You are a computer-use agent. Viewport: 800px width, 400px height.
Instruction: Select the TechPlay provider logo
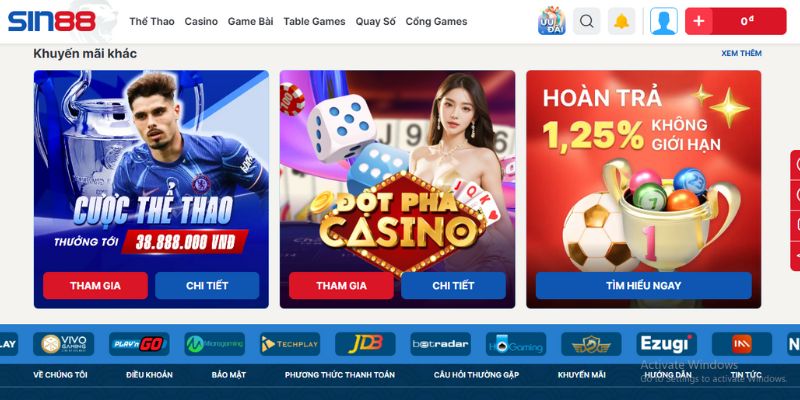click(290, 344)
